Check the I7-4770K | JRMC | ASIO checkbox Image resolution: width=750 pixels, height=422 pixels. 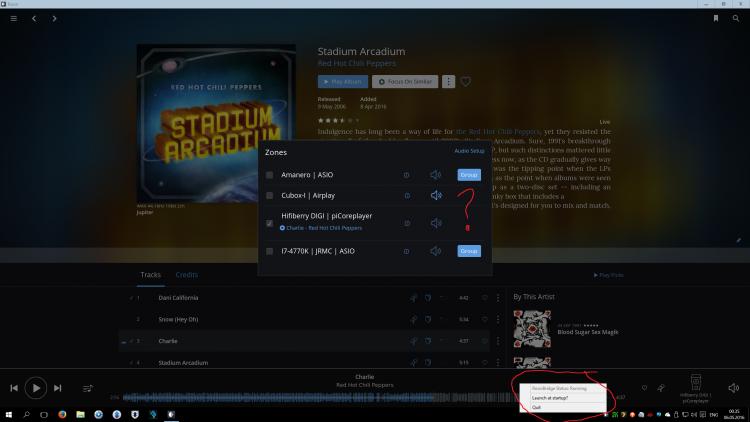[270, 251]
